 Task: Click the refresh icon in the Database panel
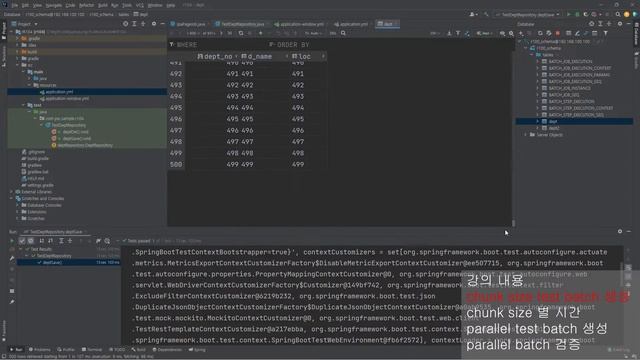[540, 33]
